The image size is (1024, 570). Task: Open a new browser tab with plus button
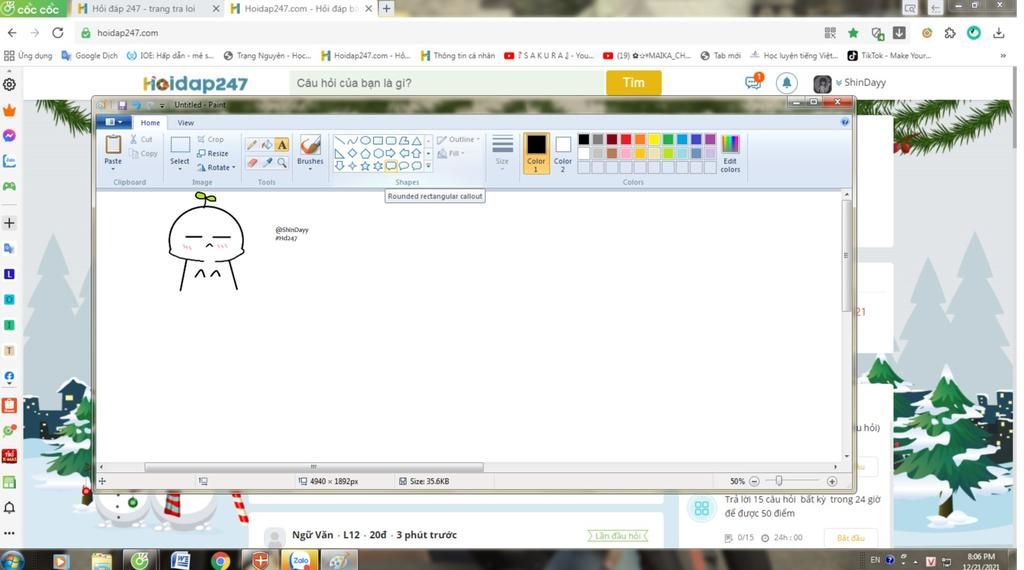tap(386, 8)
